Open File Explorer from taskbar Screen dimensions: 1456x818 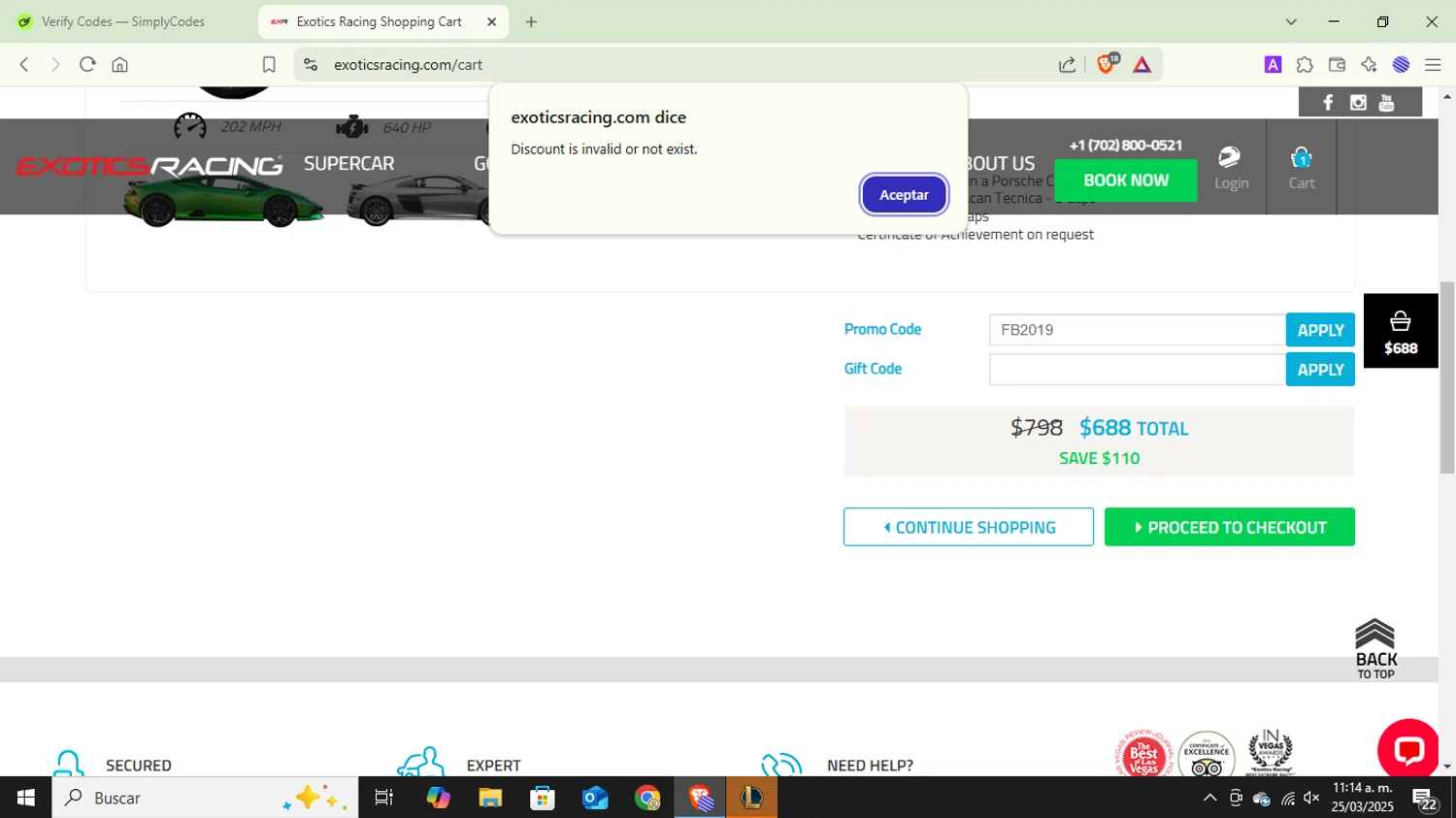tap(490, 798)
